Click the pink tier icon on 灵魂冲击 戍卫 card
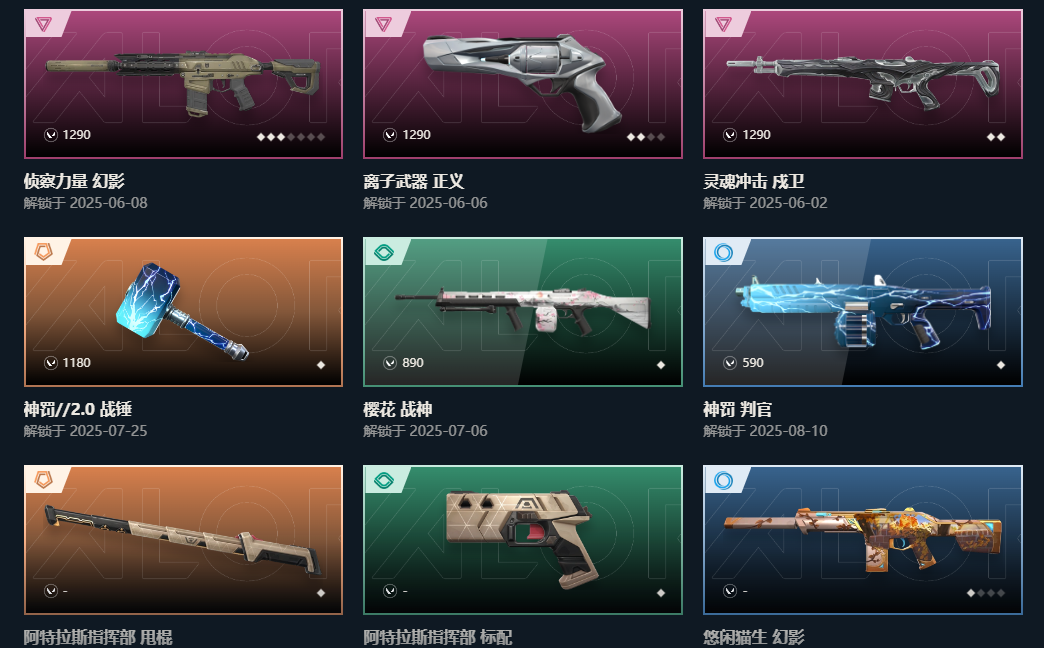The image size is (1044, 648). click(723, 24)
